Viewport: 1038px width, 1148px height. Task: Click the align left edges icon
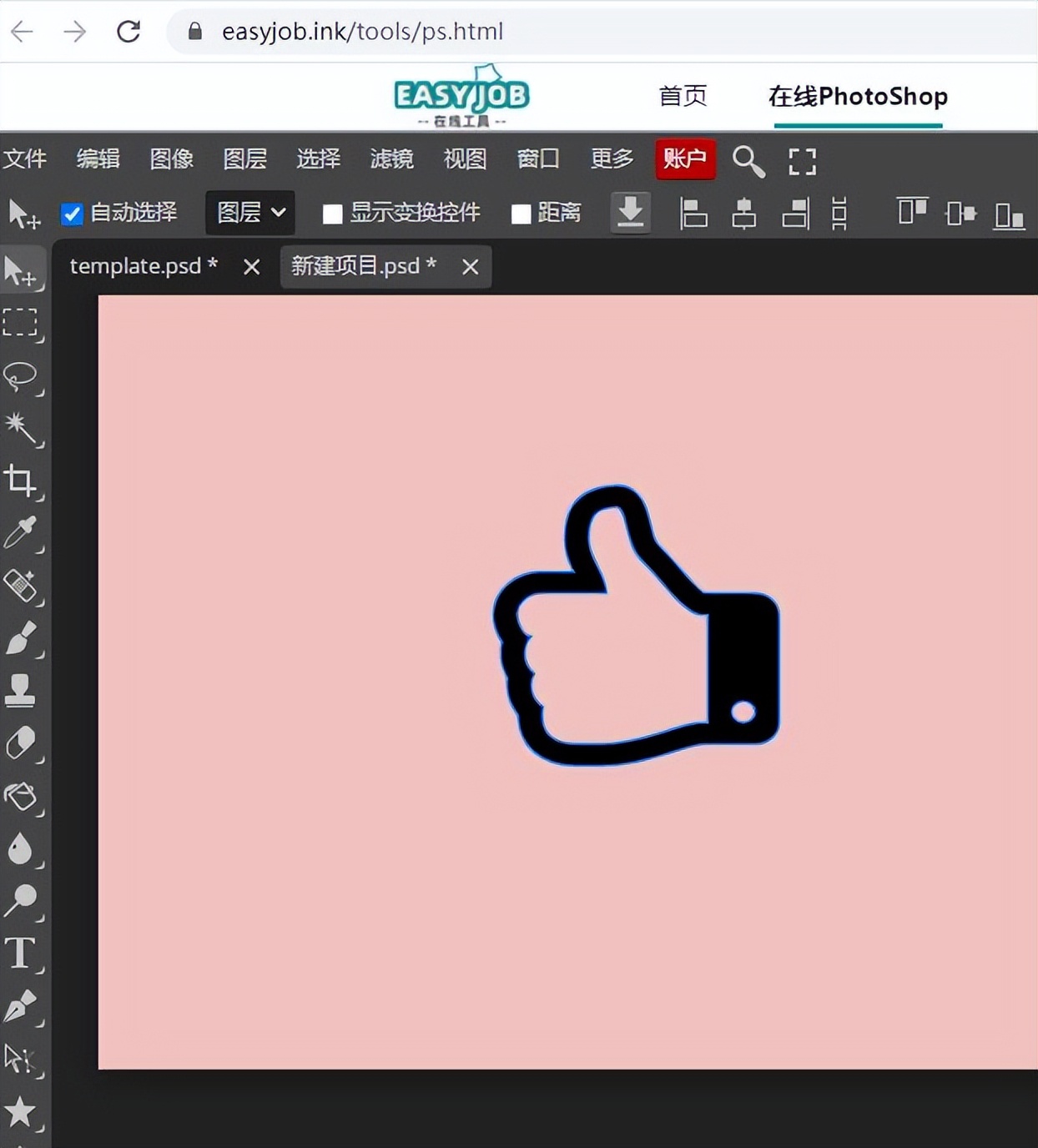coord(693,214)
